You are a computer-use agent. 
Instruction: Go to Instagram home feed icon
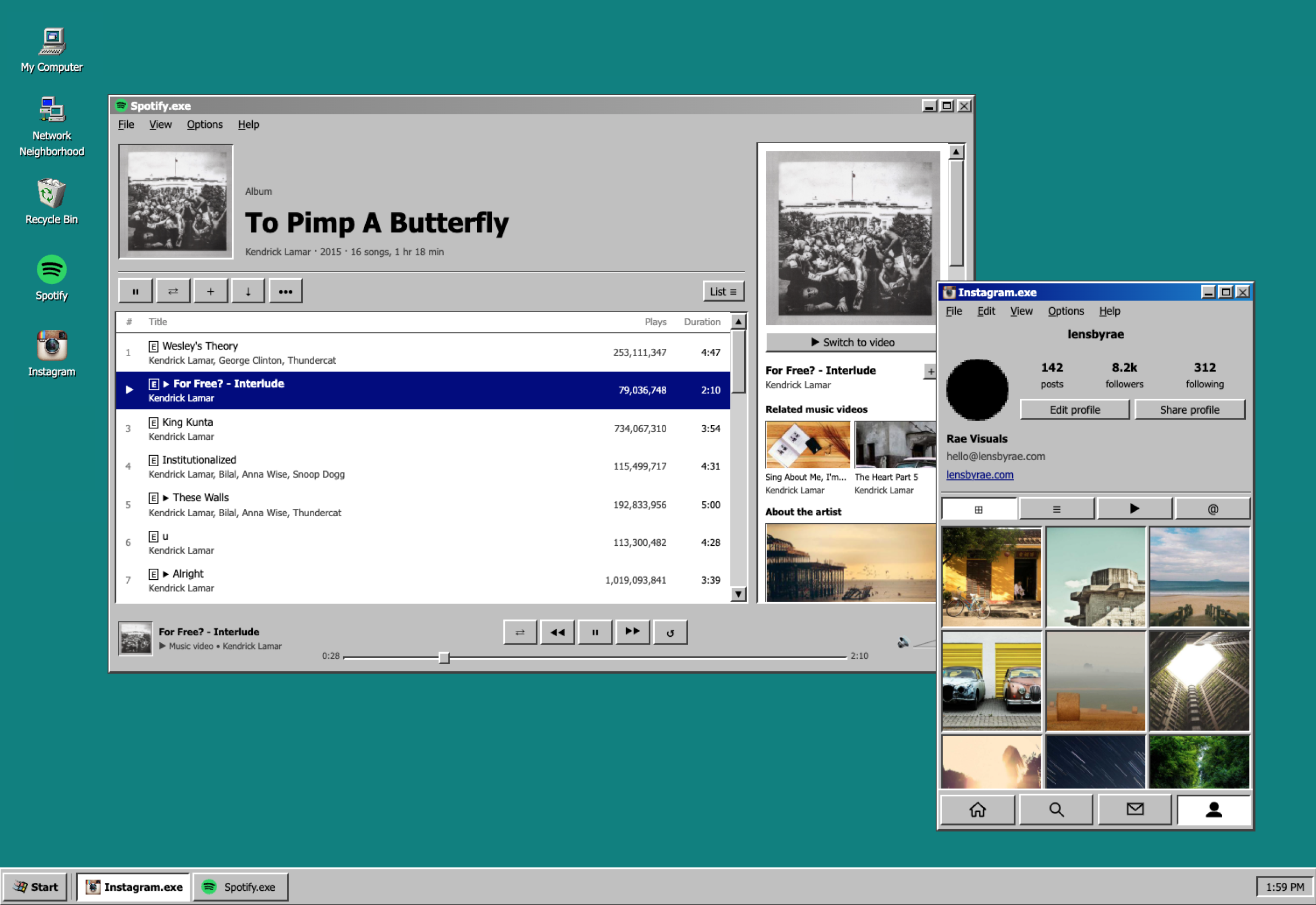tap(977, 810)
